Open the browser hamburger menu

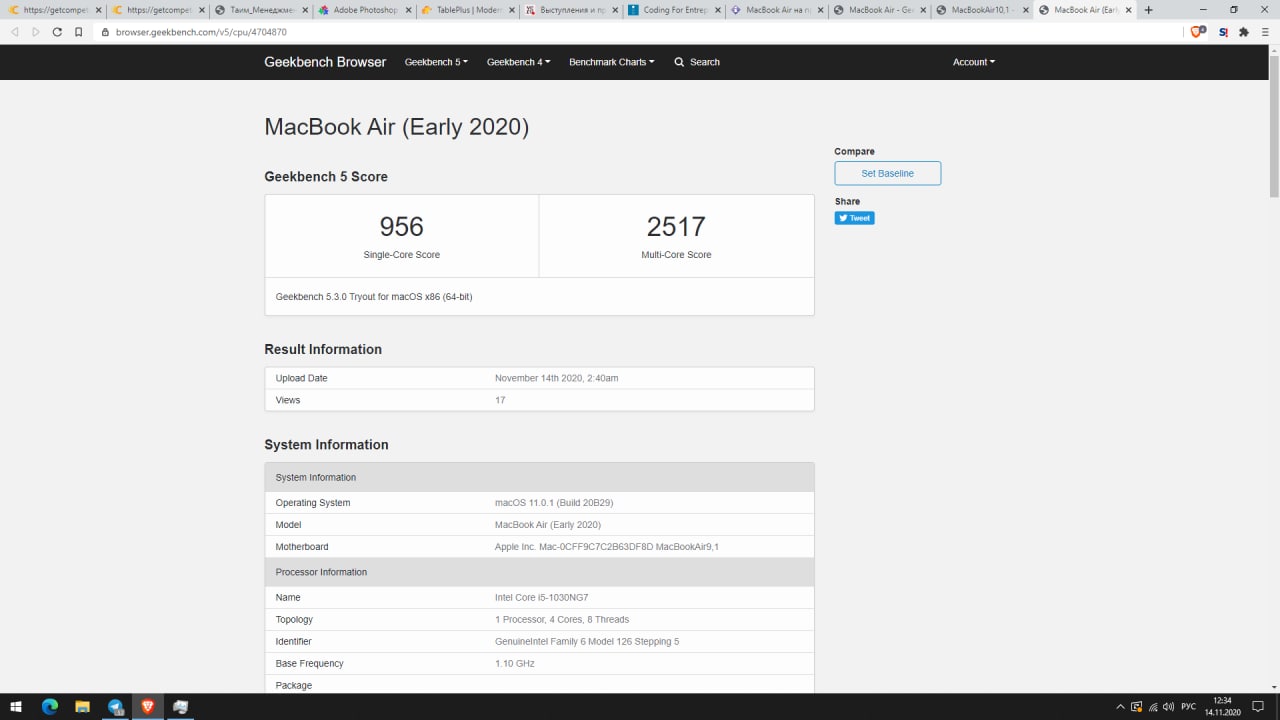tap(1265, 32)
